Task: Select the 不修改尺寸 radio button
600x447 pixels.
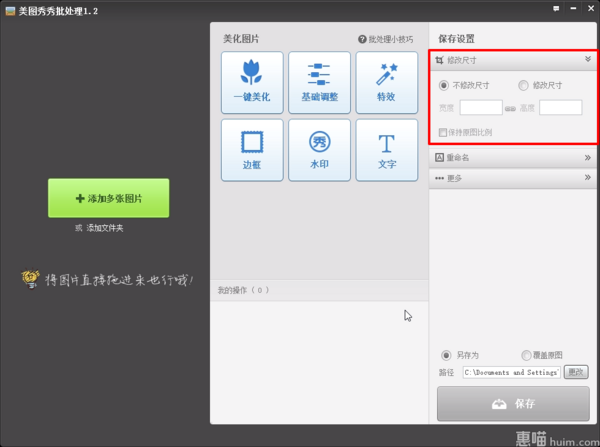Action: coord(443,85)
